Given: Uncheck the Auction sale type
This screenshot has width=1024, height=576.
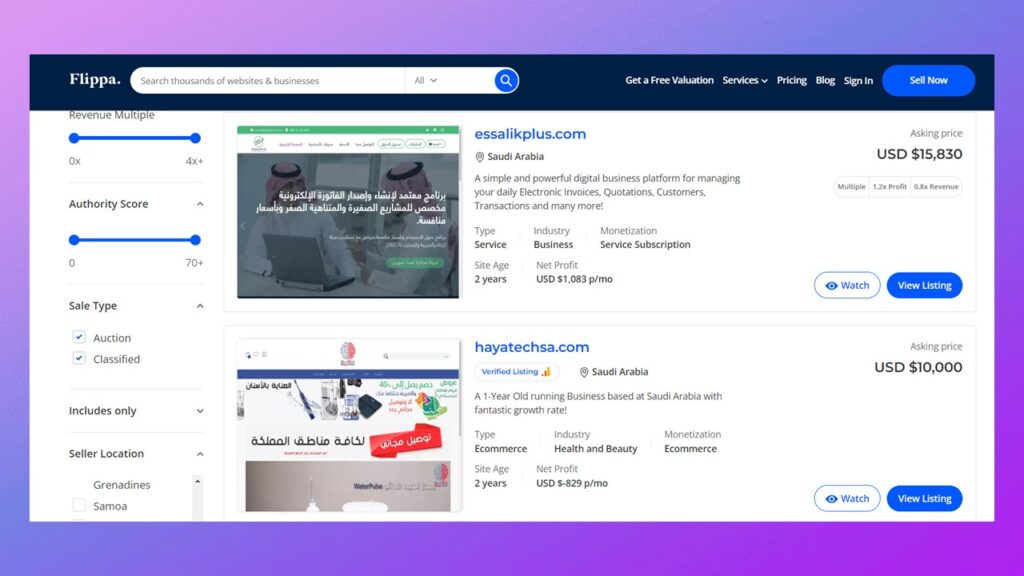Looking at the screenshot, I should [79, 337].
